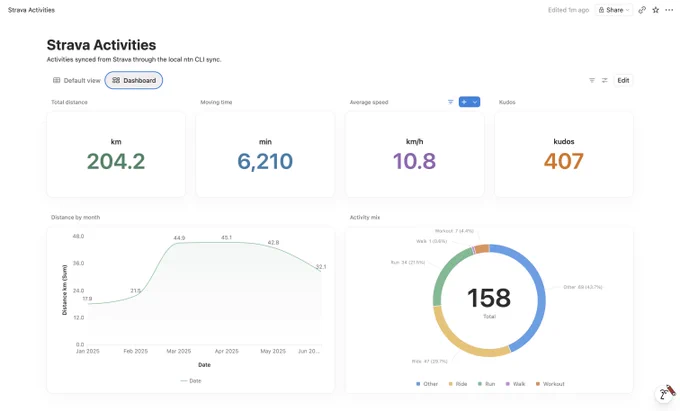Screen dimensions: 680x411
Task: Copy page link using the link icon
Action: tap(642, 10)
